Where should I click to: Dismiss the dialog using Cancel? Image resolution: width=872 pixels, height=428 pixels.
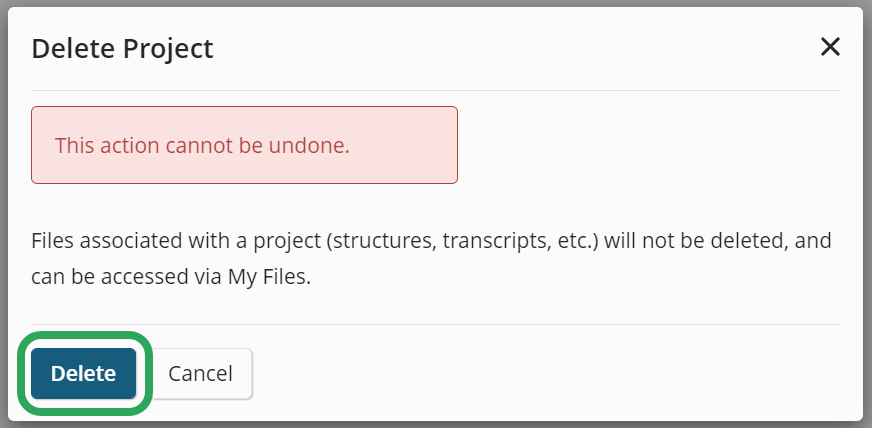click(x=200, y=373)
